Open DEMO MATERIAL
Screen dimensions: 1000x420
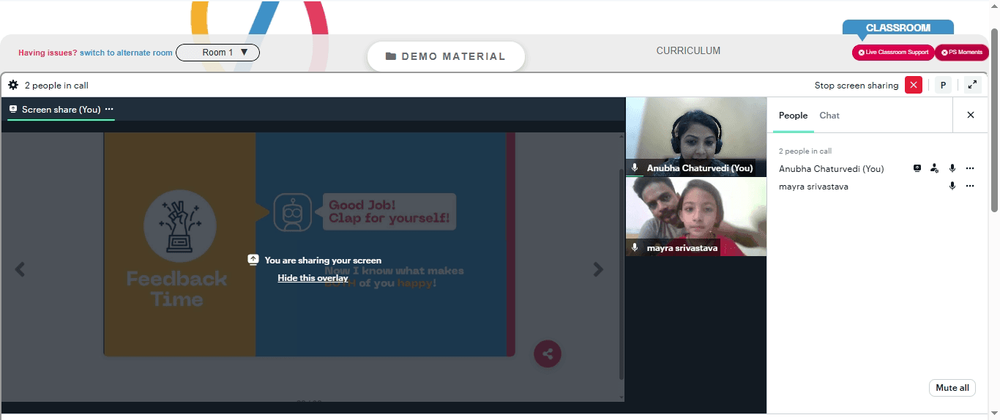tap(446, 56)
